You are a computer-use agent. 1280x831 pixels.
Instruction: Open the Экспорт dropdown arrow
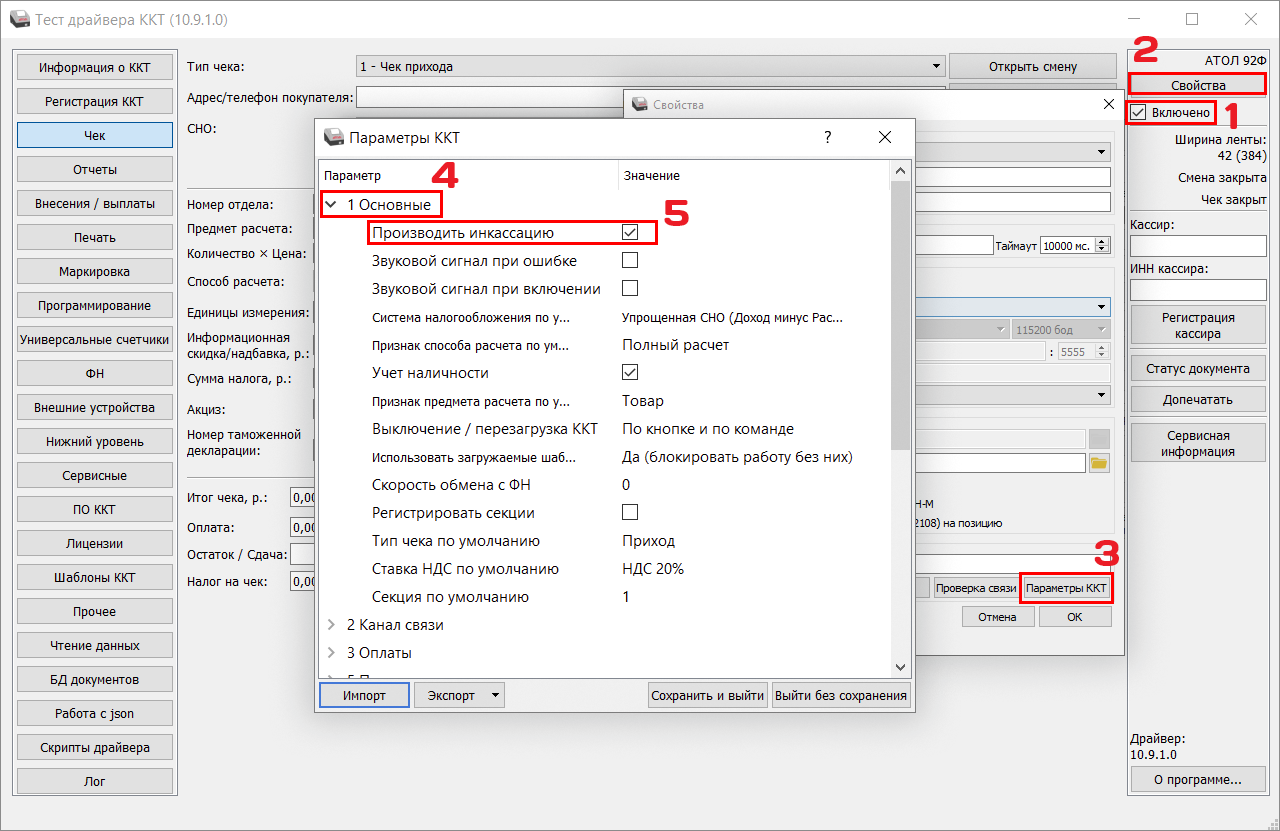495,695
